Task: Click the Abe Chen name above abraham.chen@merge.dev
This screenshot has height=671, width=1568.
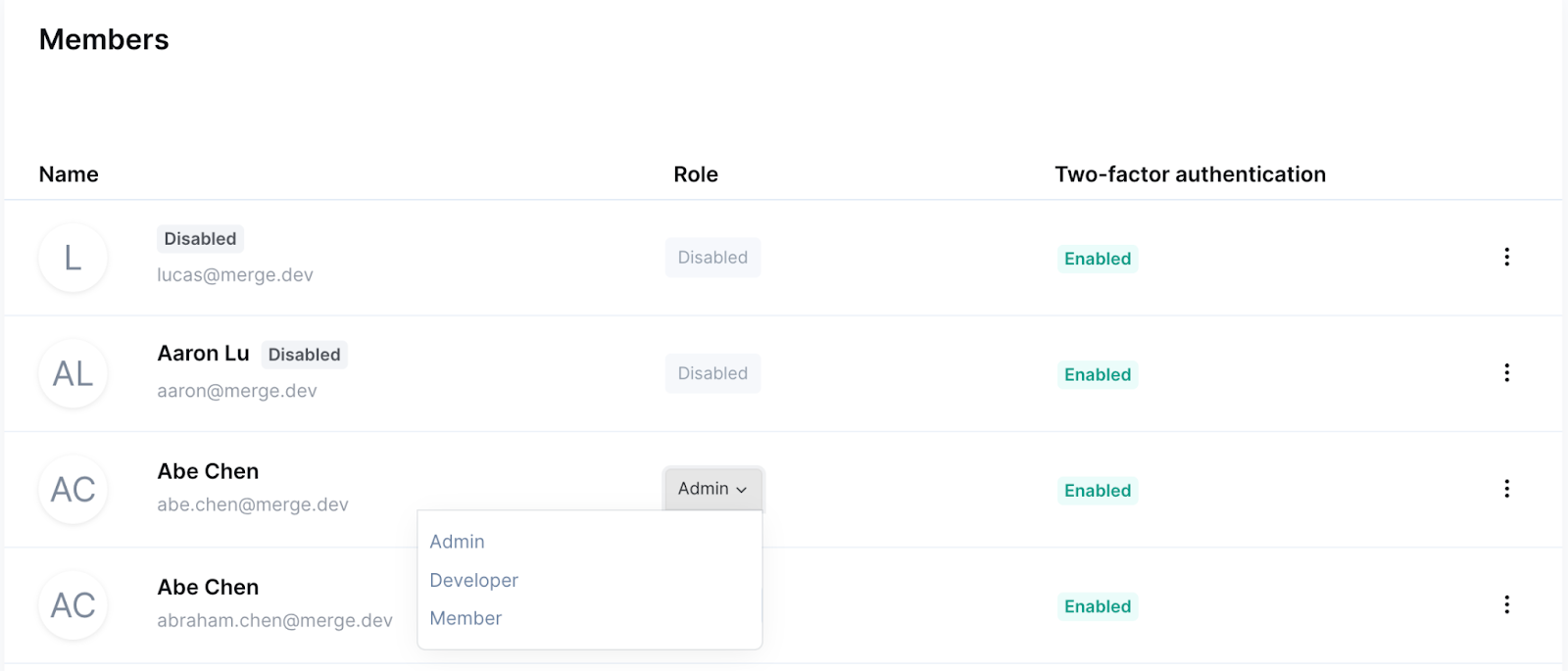Action: pos(208,587)
